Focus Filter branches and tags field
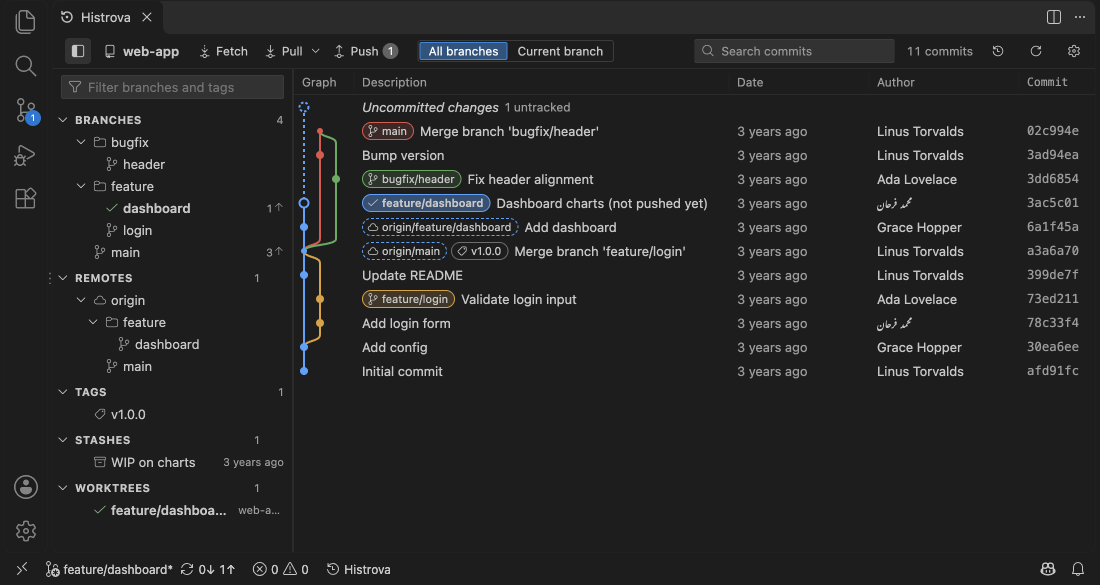 coord(173,87)
